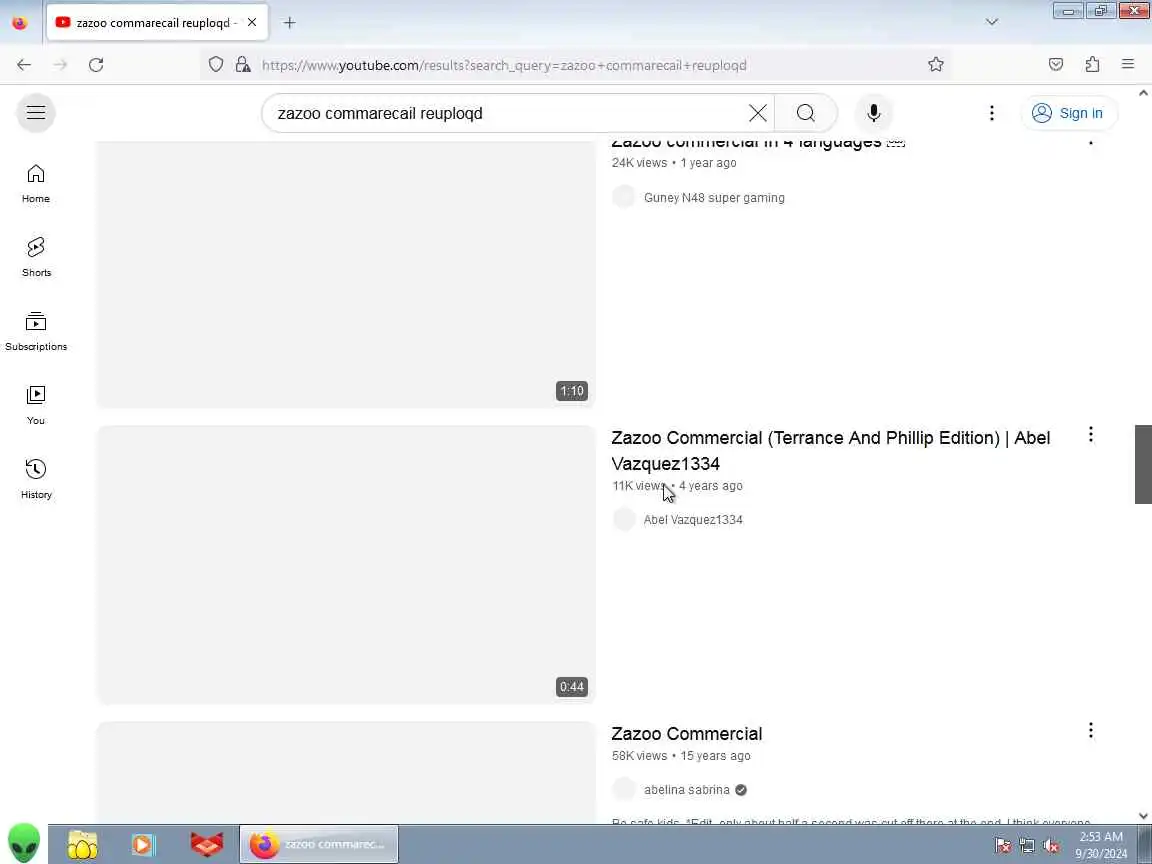Open the abelina sabrina channel name

click(686, 790)
